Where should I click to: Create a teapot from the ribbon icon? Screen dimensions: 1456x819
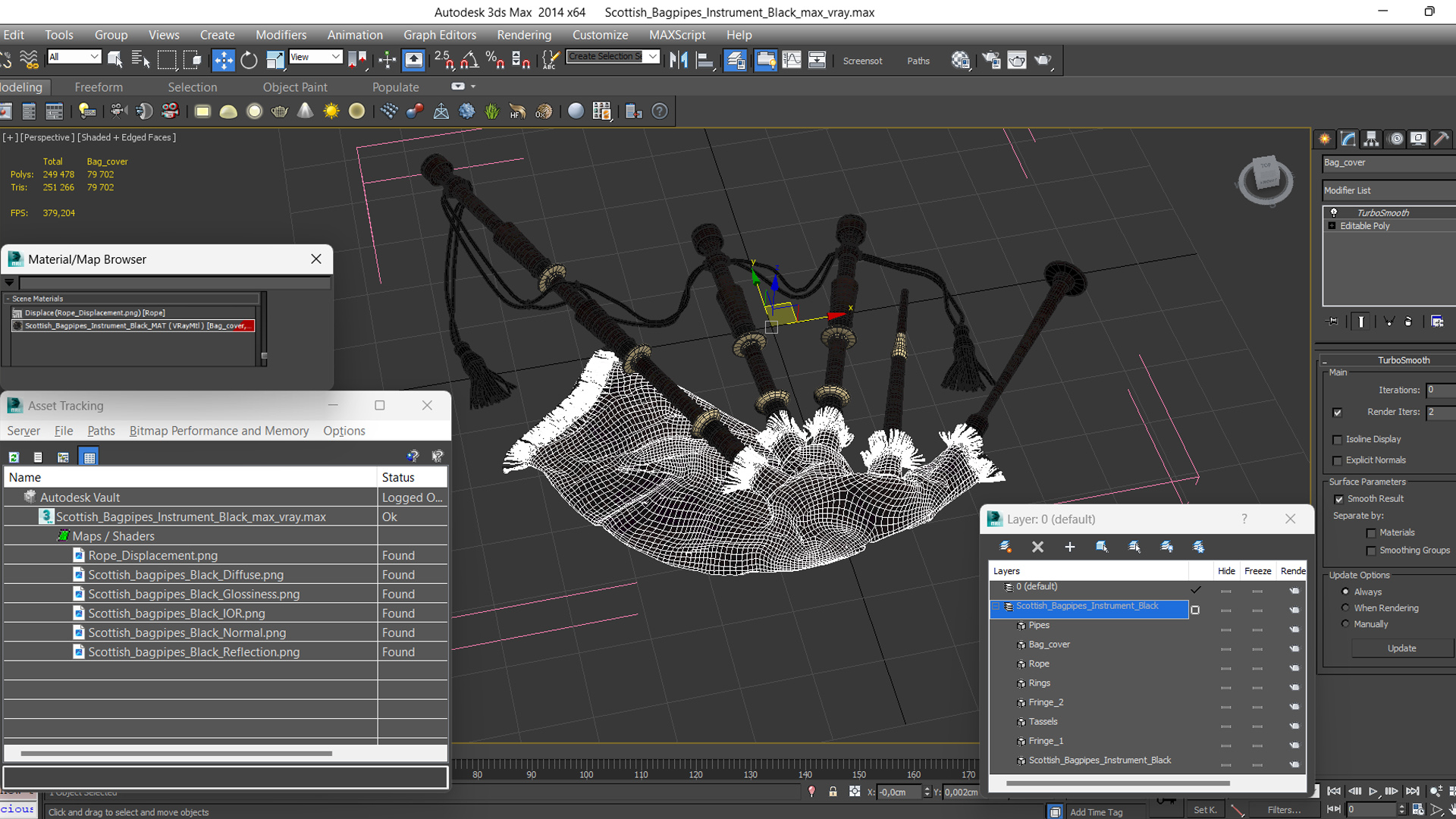pos(280,111)
